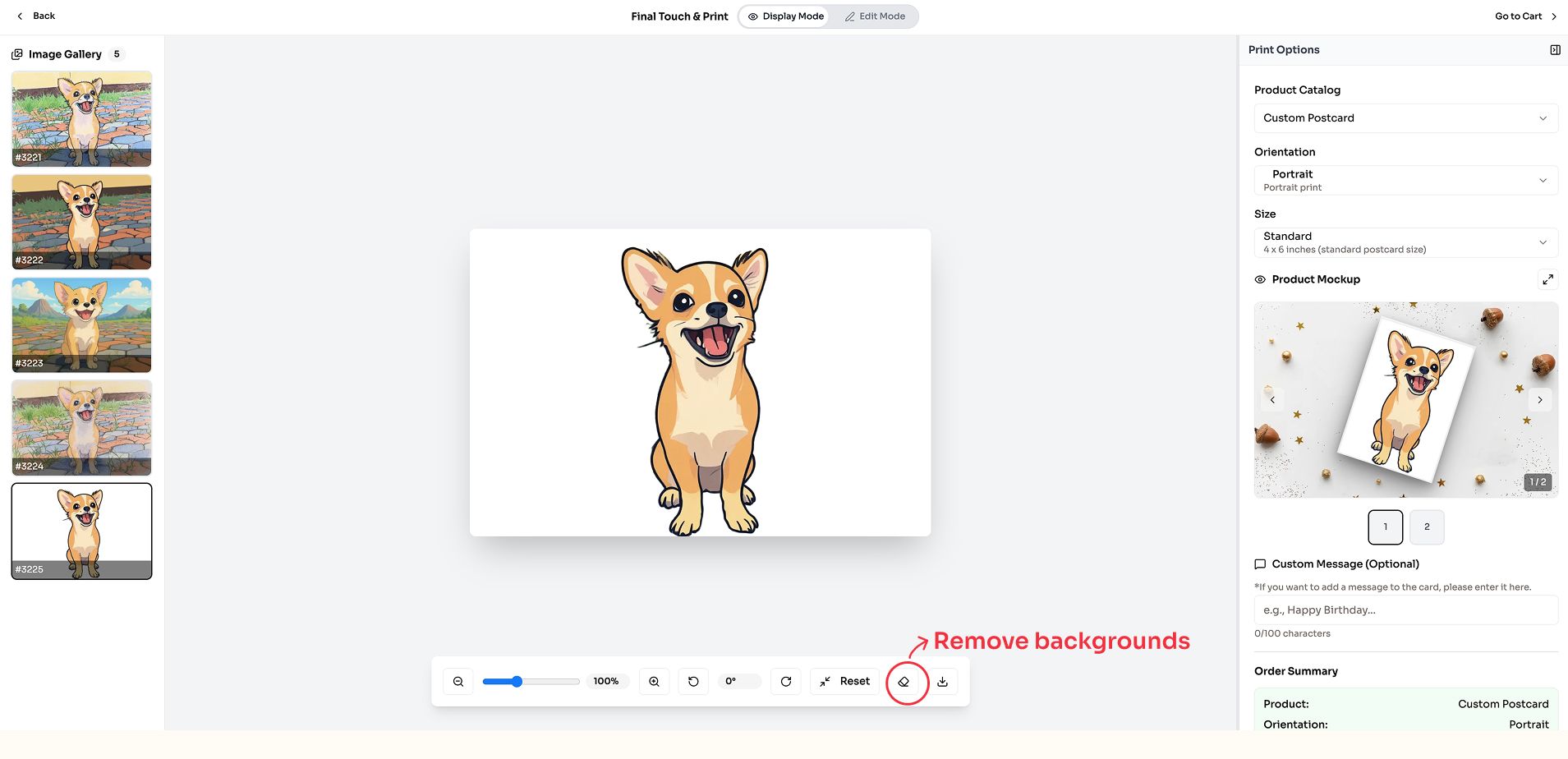
Task: Reset the image view
Action: point(844,682)
